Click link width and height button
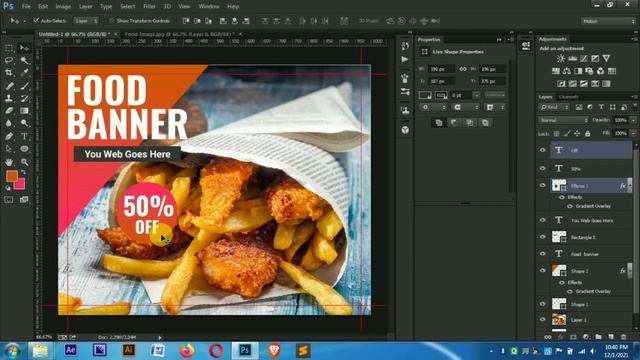Viewport: 640px width, 360px height. click(x=462, y=69)
